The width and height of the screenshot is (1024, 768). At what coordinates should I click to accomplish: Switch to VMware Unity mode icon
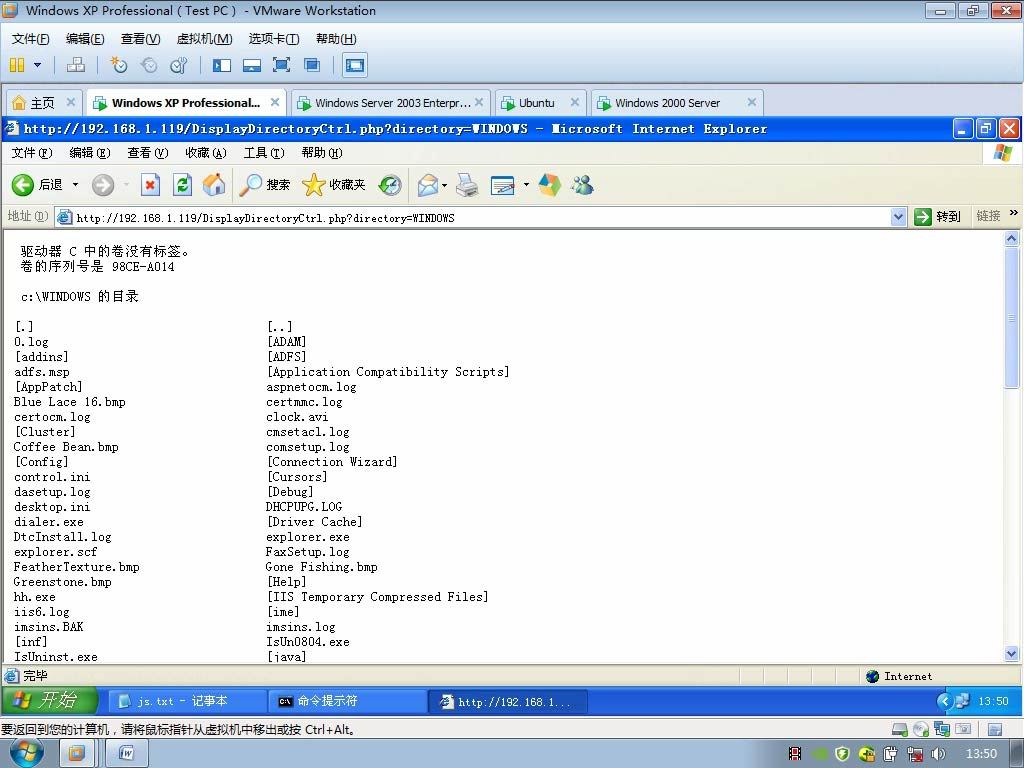[x=312, y=65]
